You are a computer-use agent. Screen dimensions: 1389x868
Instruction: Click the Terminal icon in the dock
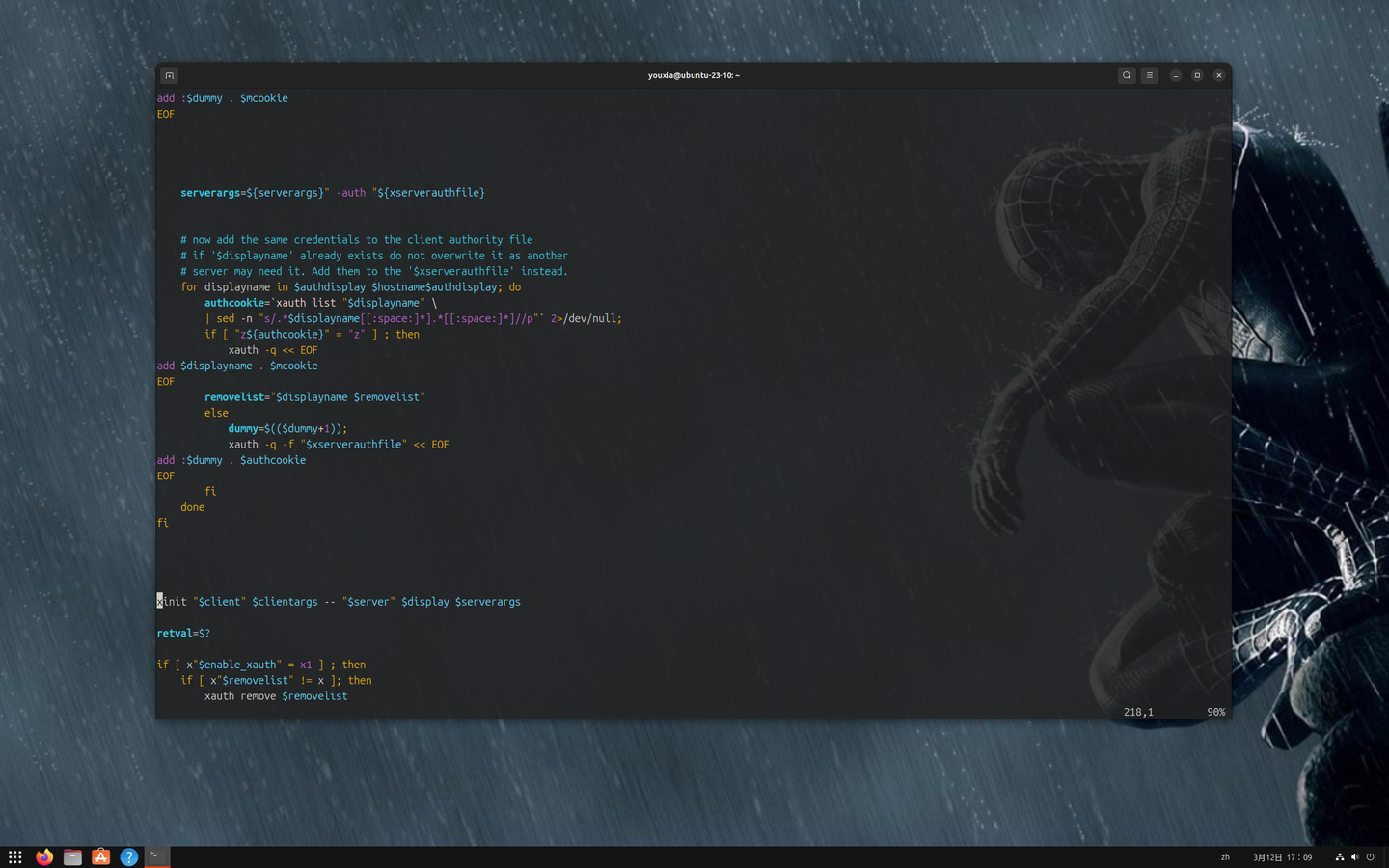pyautogui.click(x=155, y=856)
